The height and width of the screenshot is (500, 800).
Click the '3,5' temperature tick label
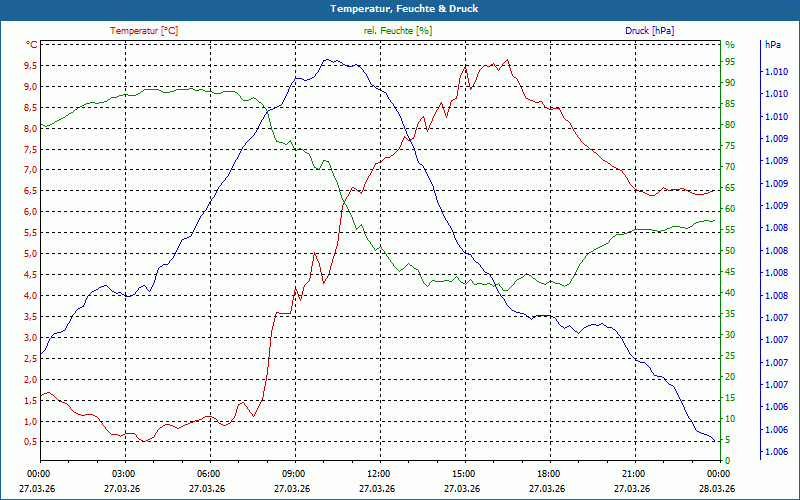(x=32, y=316)
